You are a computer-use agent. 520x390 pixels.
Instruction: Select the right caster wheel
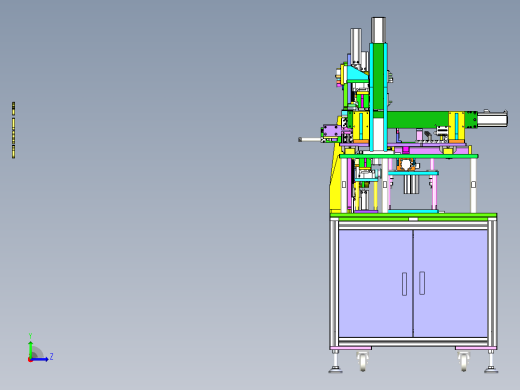pos(463,361)
